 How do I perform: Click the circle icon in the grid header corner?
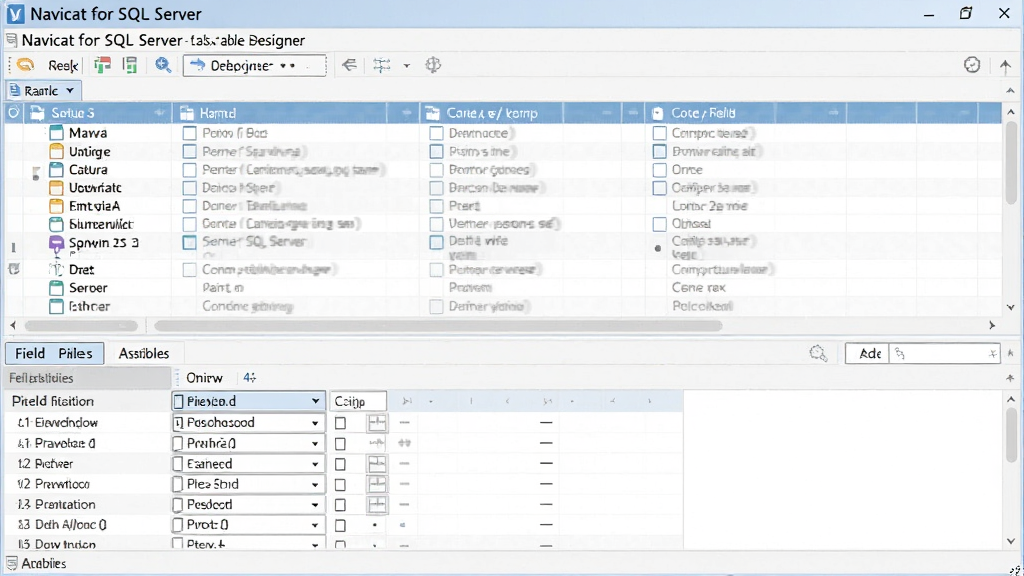(x=14, y=112)
